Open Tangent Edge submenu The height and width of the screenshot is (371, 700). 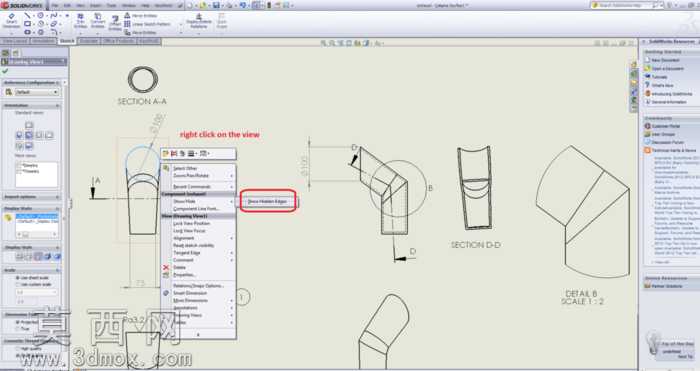click(x=198, y=253)
